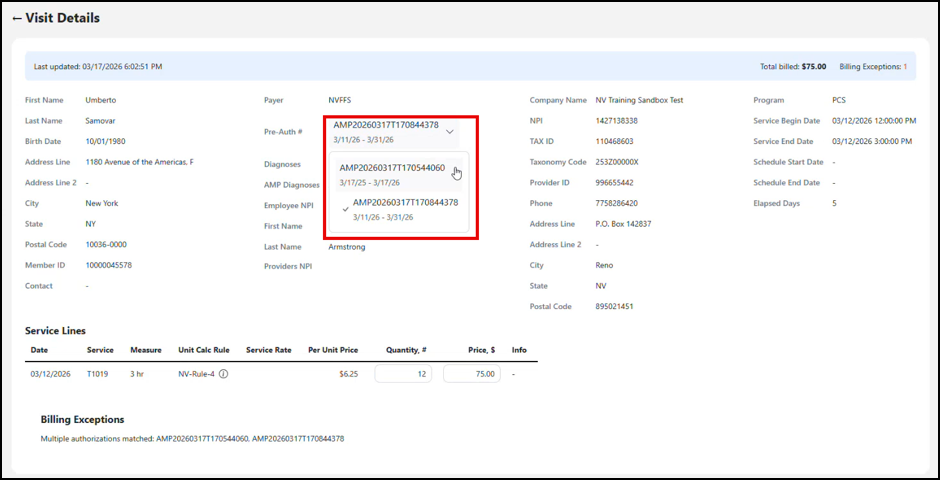This screenshot has height=480, width=940.
Task: Click Service End Date 03/12/2026 3:00:00 PM
Action: click(872, 141)
